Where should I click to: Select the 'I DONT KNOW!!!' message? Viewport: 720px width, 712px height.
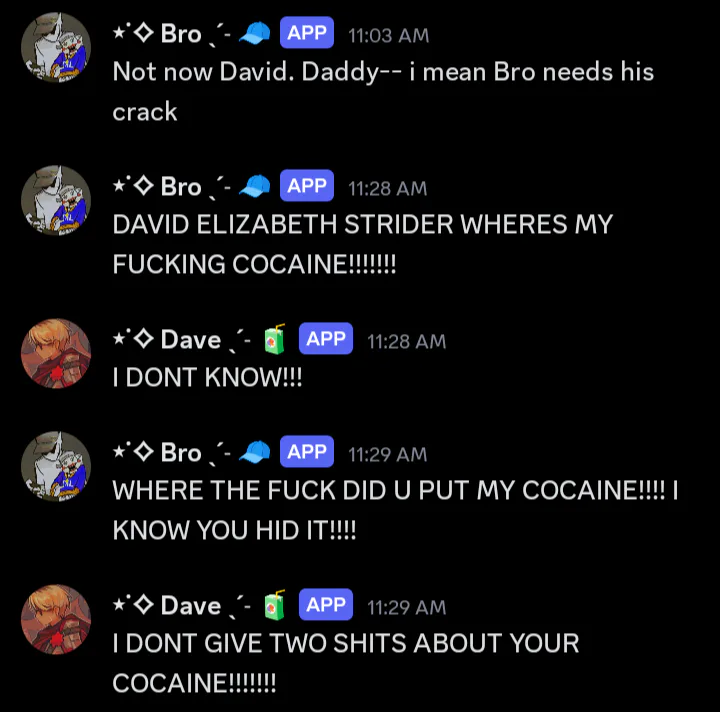207,377
